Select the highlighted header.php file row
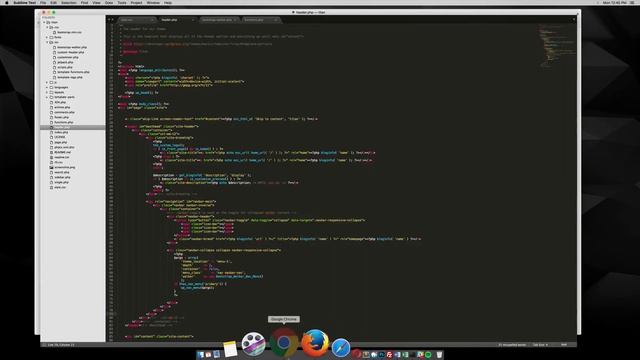The image size is (640, 360). (73, 127)
